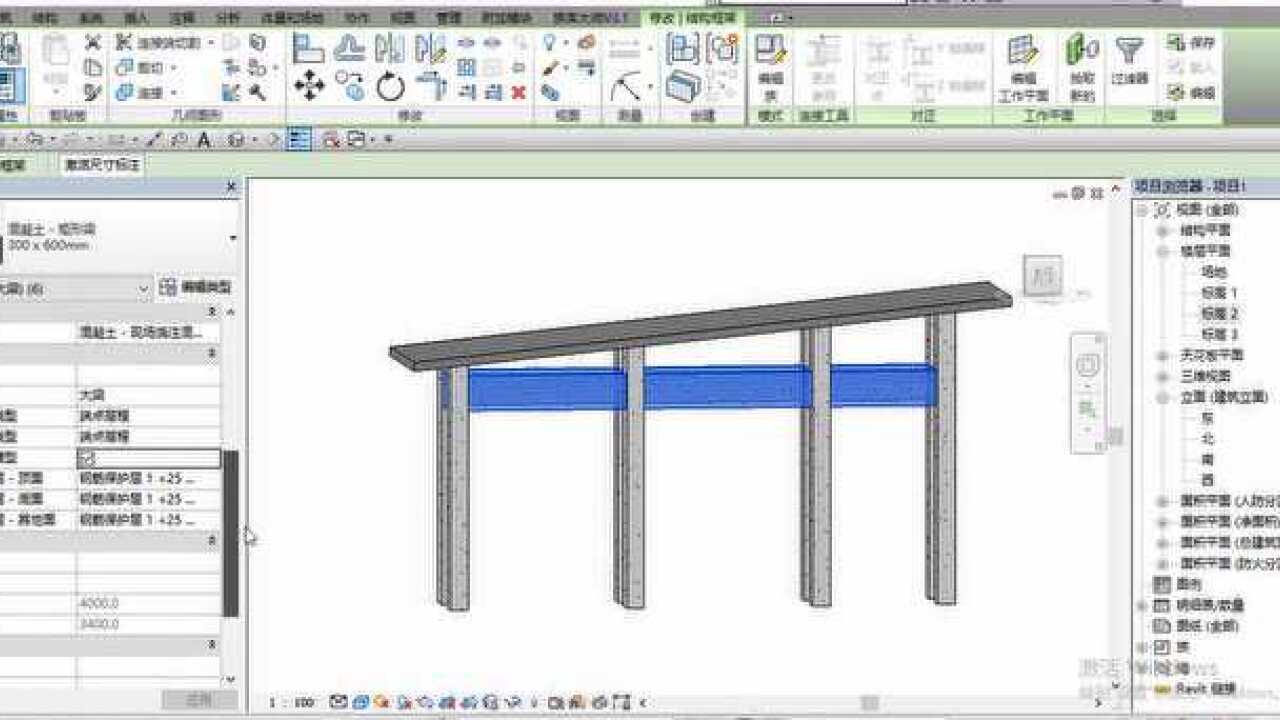Click the Properties palette vertical scrollbar

pos(231,533)
